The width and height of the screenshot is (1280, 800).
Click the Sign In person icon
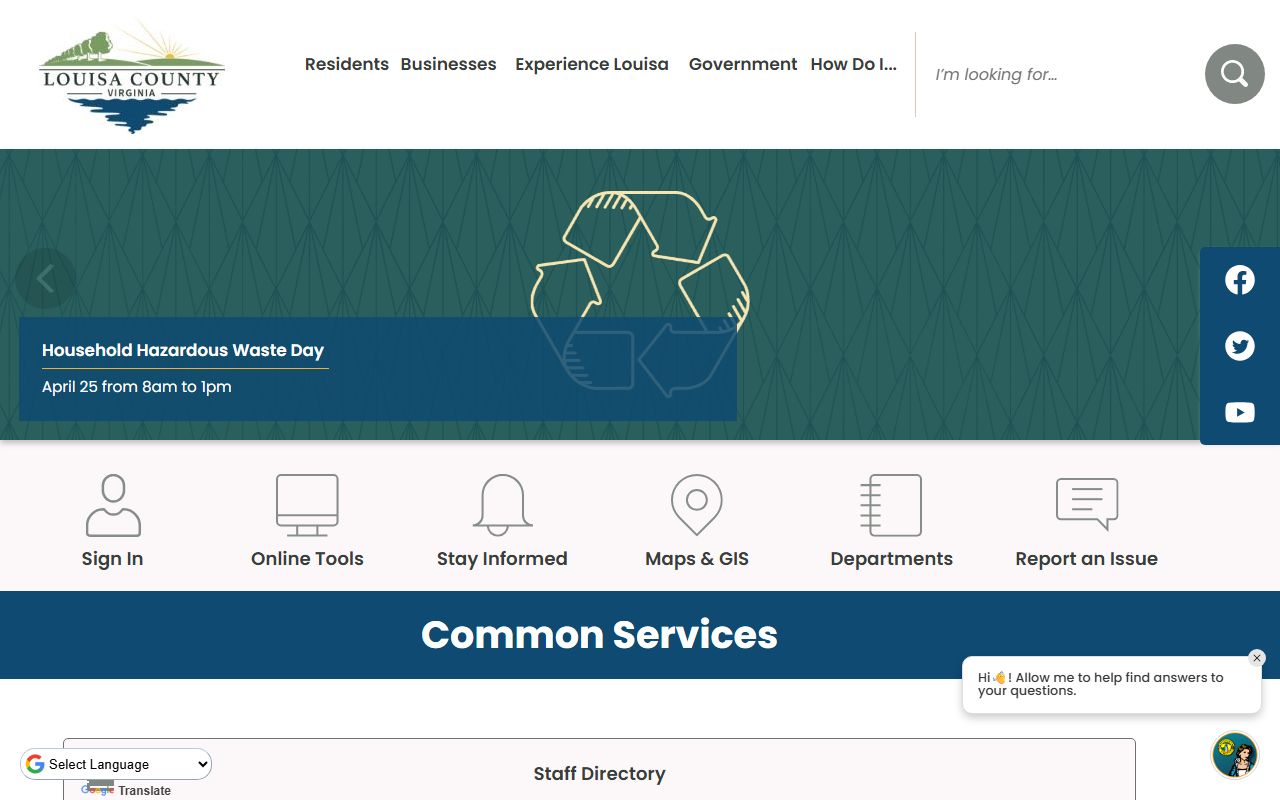pos(113,506)
